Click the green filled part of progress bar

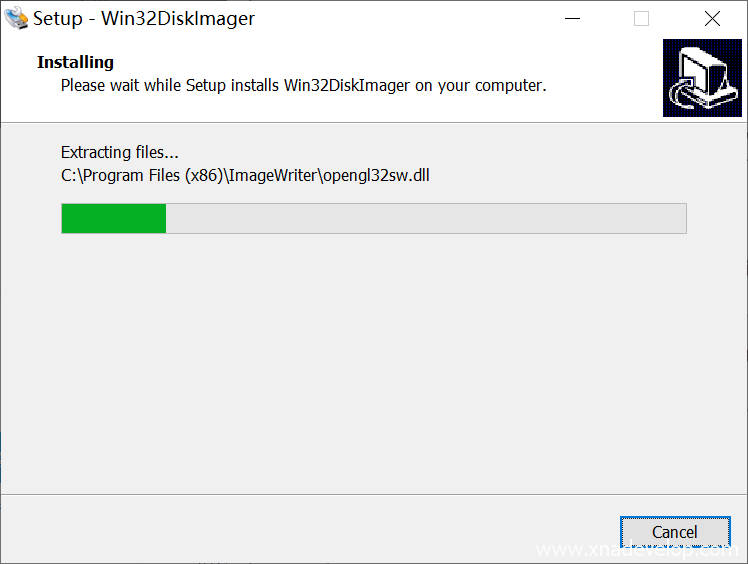point(113,218)
